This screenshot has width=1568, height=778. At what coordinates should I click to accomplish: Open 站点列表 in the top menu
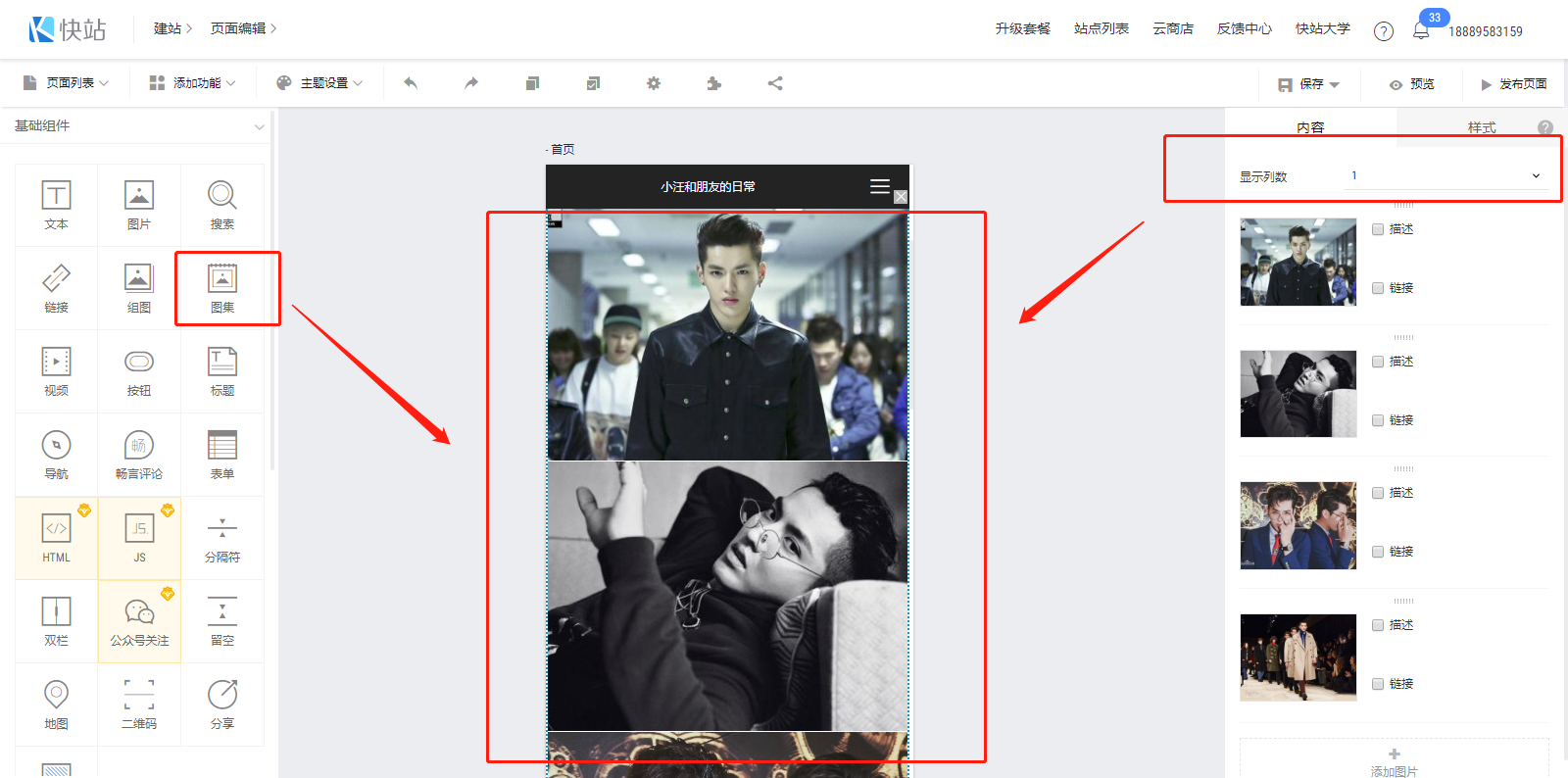tap(1101, 29)
